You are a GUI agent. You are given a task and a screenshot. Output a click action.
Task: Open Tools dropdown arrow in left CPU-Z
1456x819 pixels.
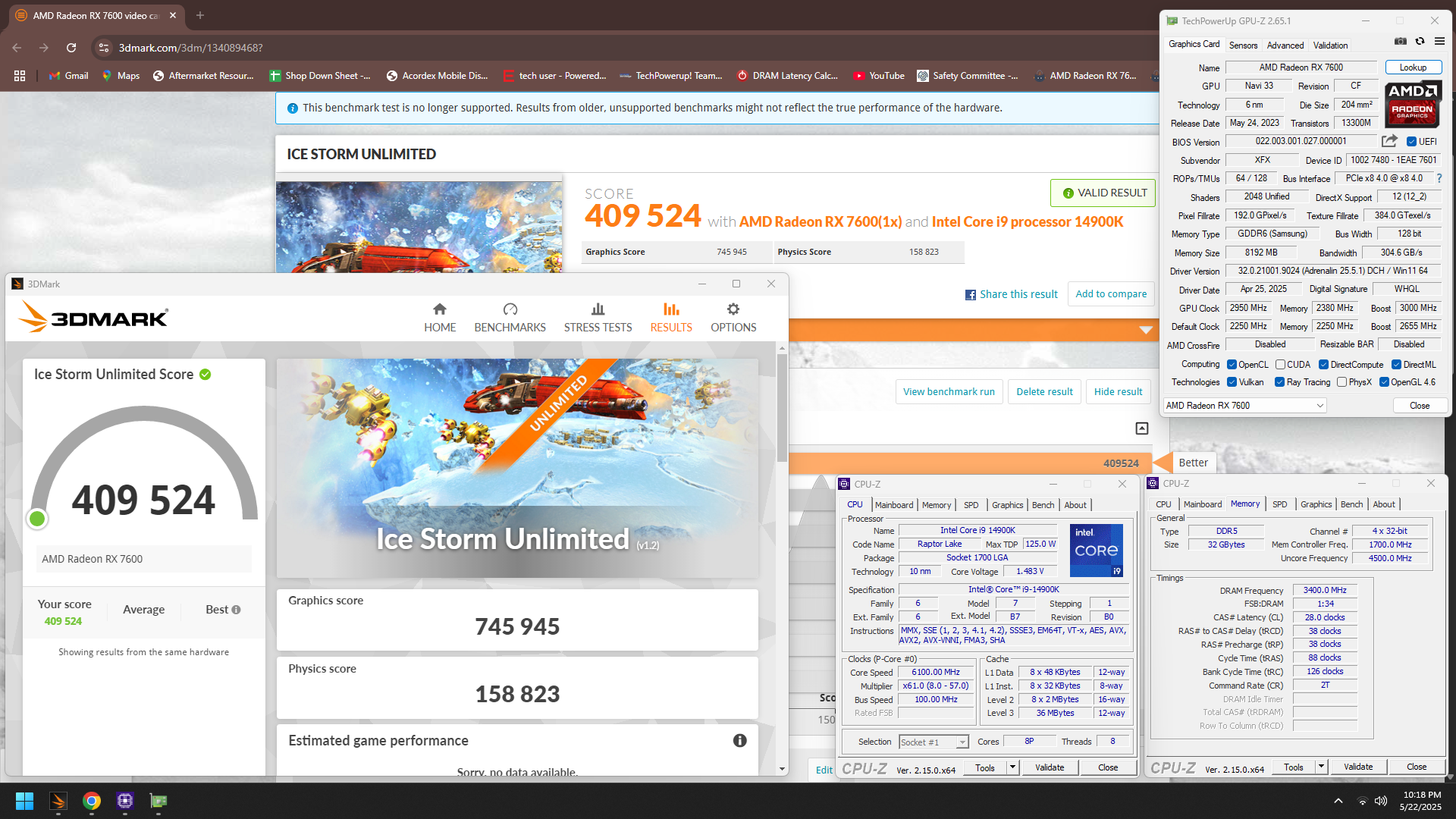tap(1012, 767)
